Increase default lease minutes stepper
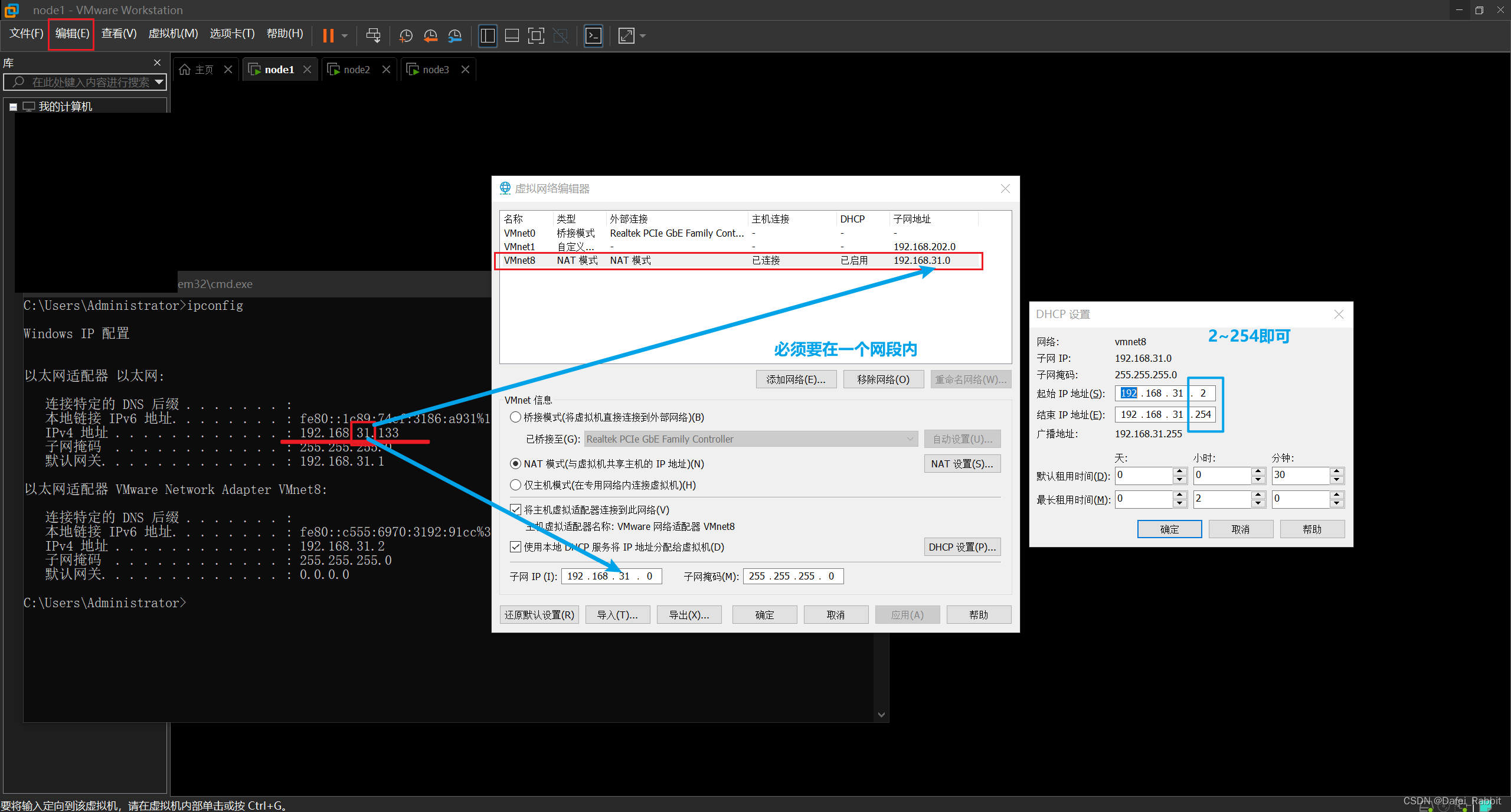1511x812 pixels. (x=1337, y=472)
